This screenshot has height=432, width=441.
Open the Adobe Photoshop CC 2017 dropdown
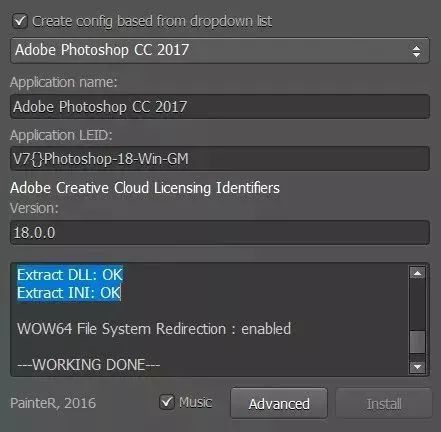(220, 51)
